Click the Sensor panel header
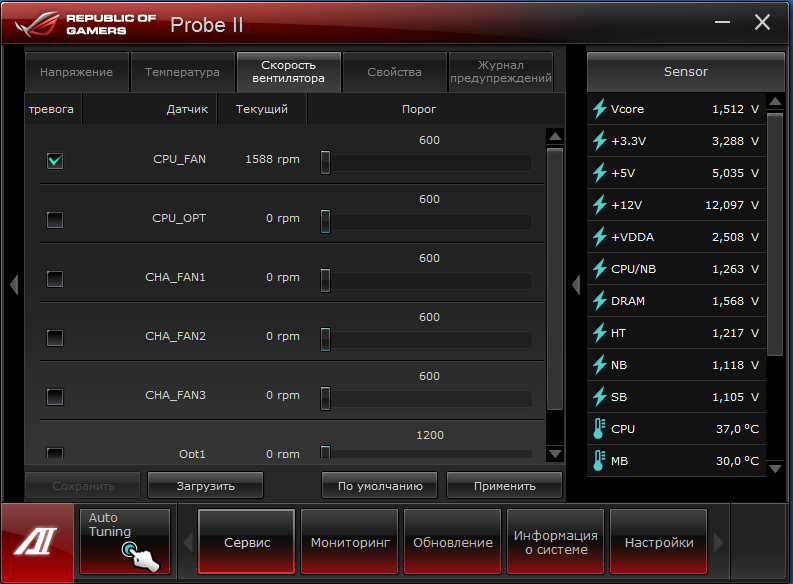The image size is (793, 584). point(685,72)
